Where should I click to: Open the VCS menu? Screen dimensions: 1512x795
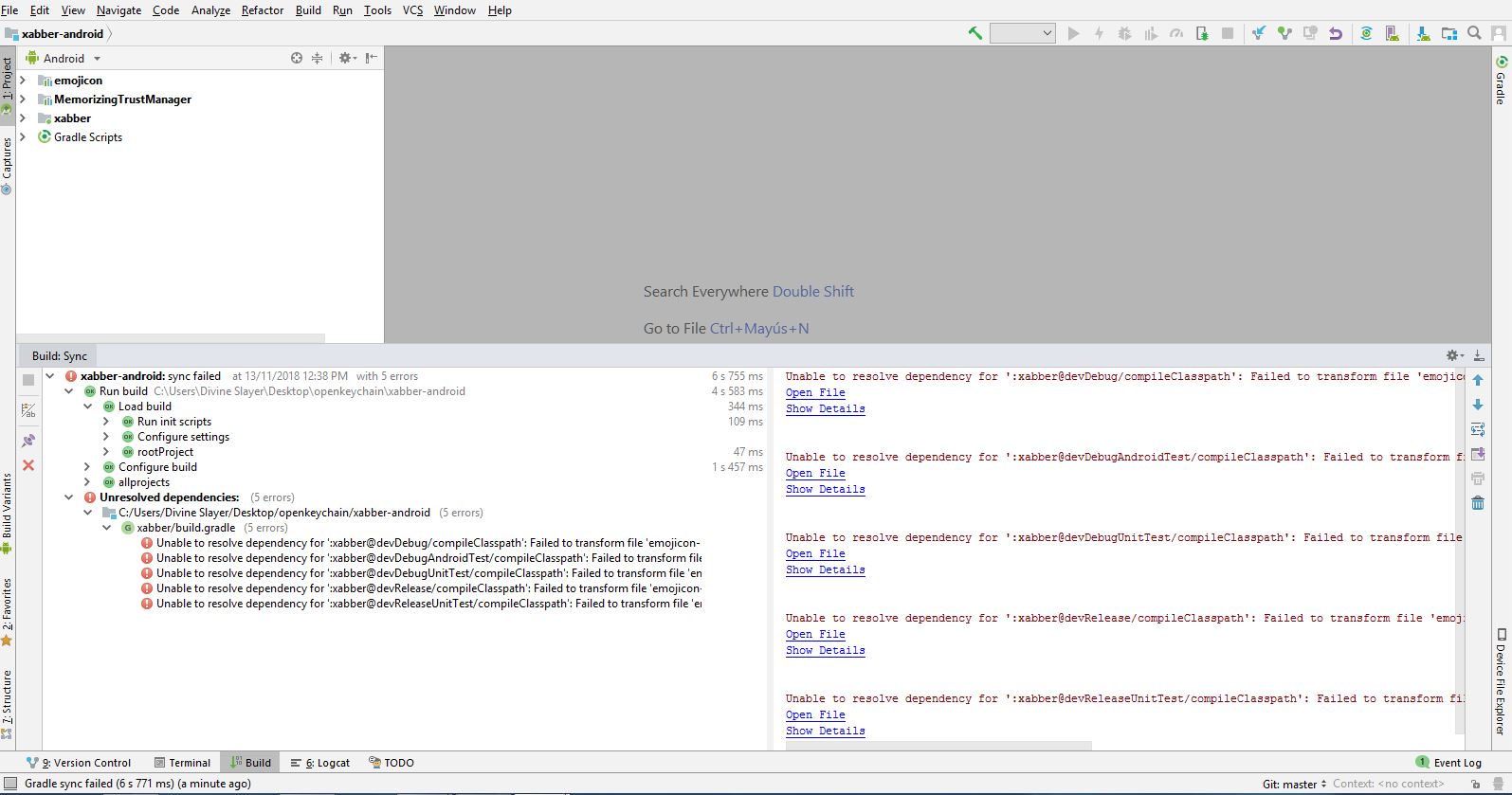412,10
